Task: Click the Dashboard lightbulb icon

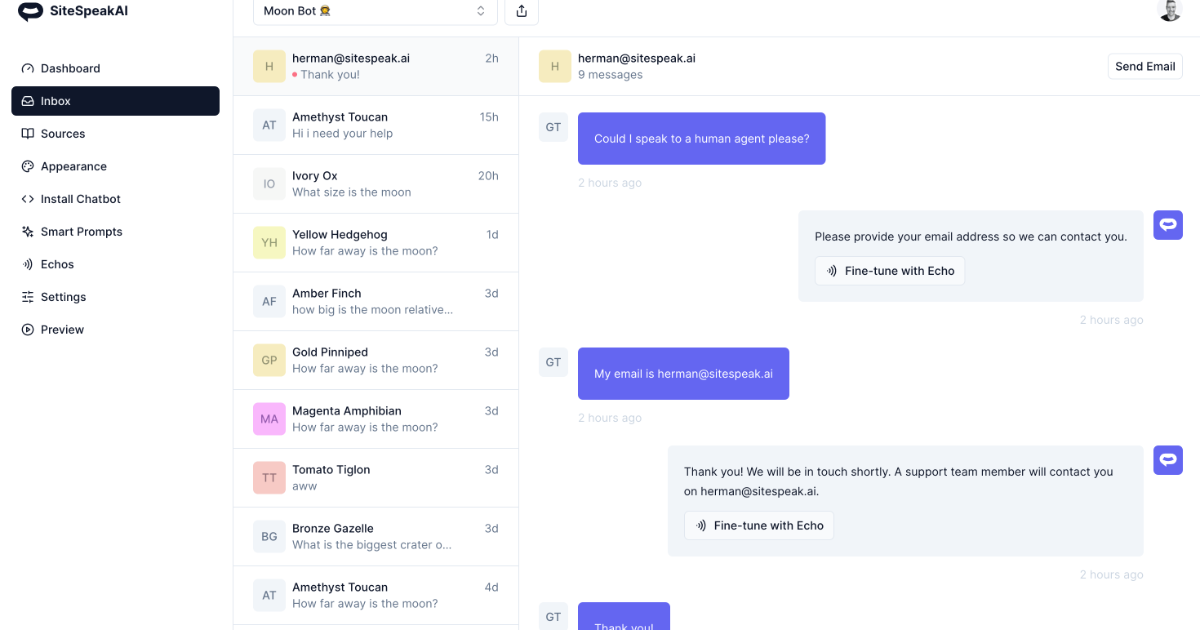Action: click(28, 68)
